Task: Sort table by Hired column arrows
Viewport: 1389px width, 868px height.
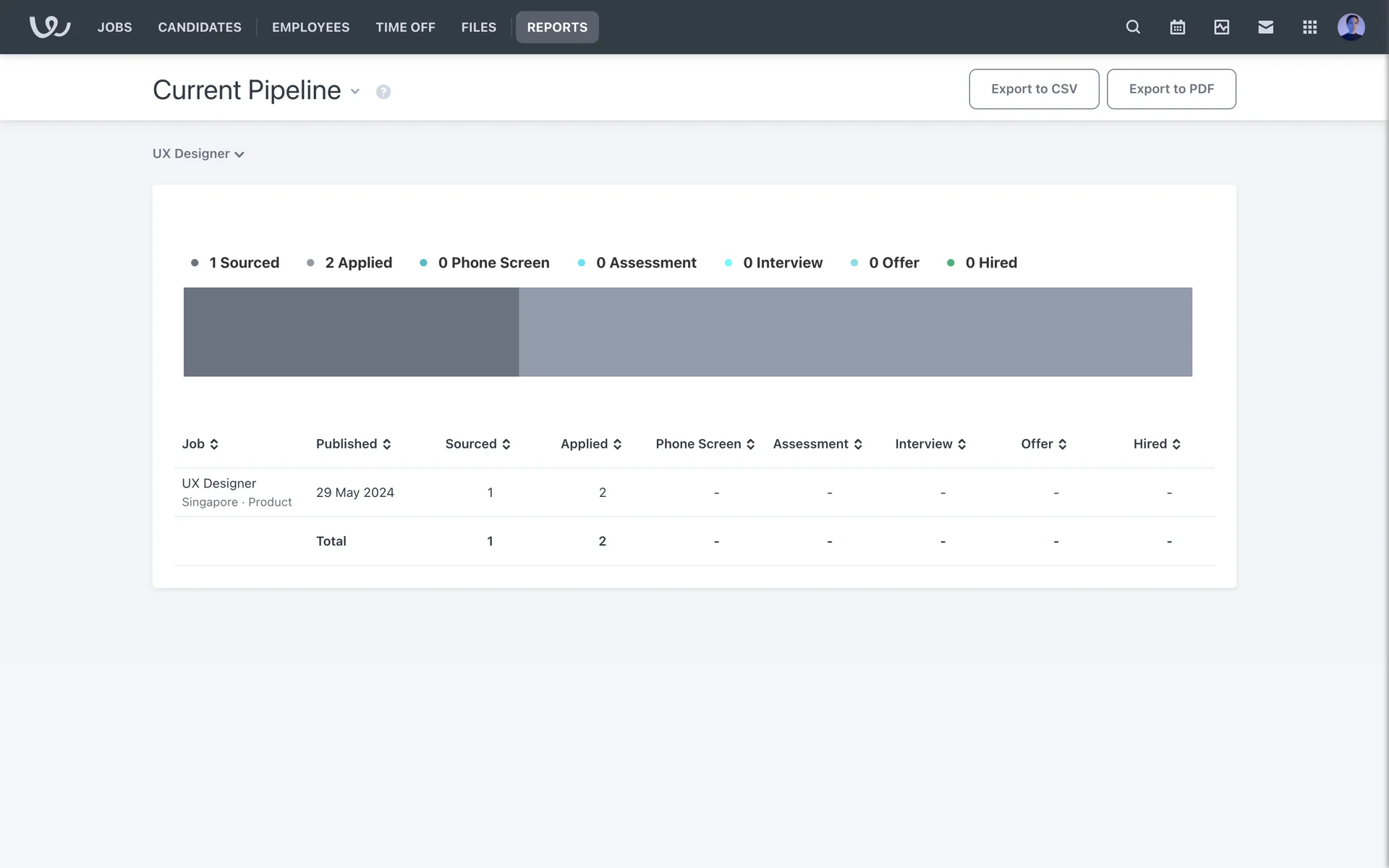Action: (x=1176, y=444)
